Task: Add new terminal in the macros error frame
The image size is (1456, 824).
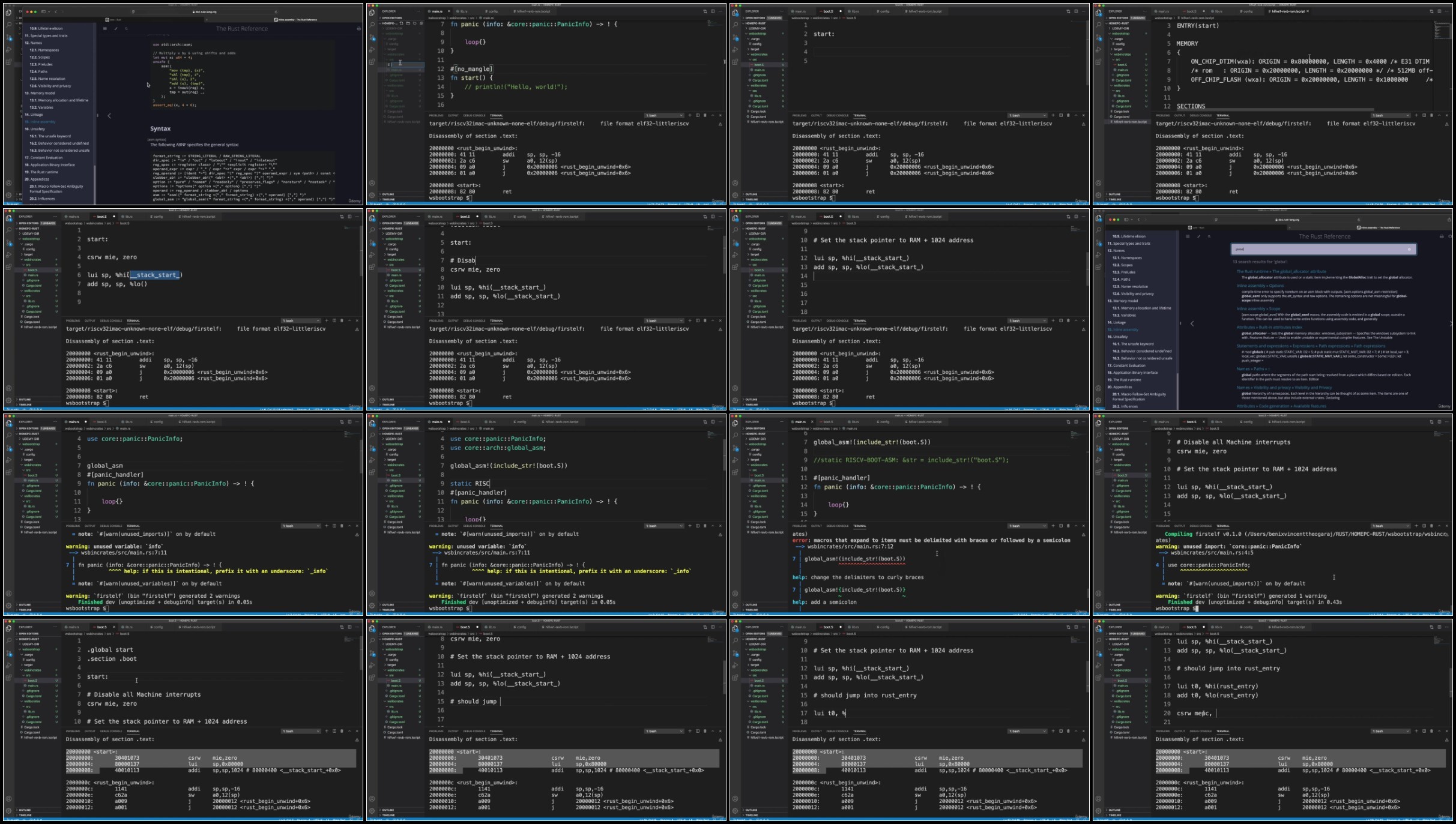Action: coord(1053,526)
